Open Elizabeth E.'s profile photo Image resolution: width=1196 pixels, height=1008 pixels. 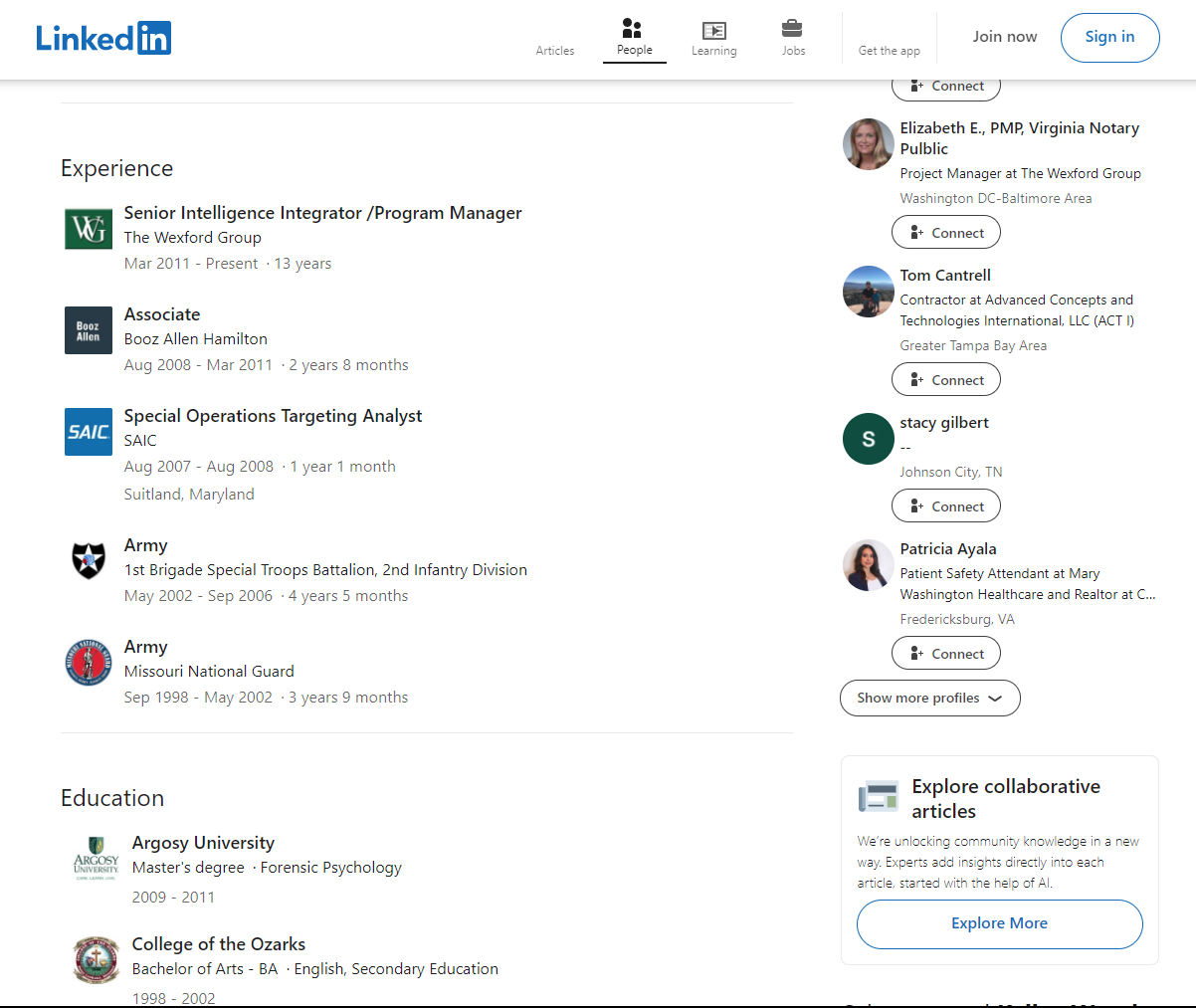pos(868,144)
